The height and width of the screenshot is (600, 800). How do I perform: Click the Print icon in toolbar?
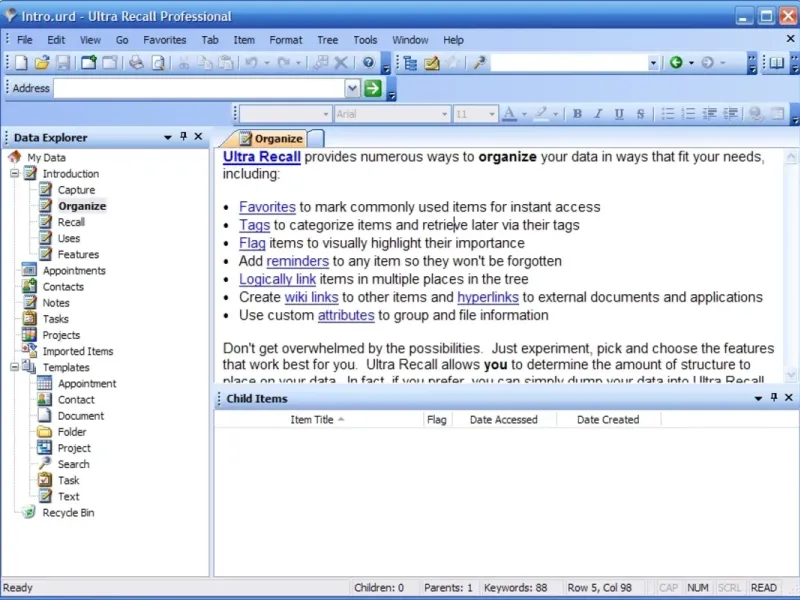click(x=136, y=63)
